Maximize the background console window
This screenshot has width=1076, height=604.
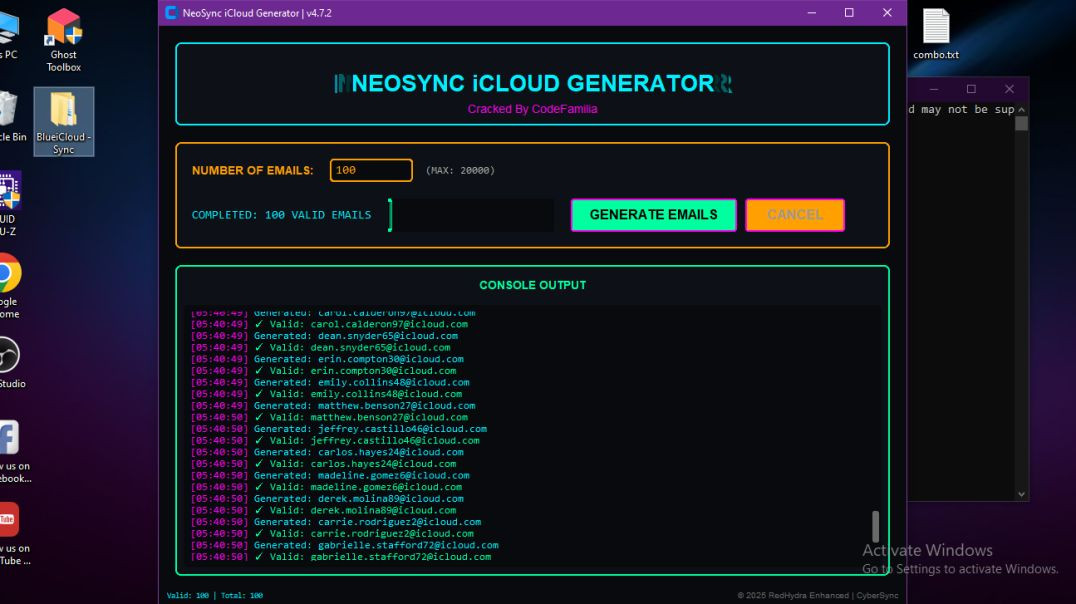click(x=971, y=89)
